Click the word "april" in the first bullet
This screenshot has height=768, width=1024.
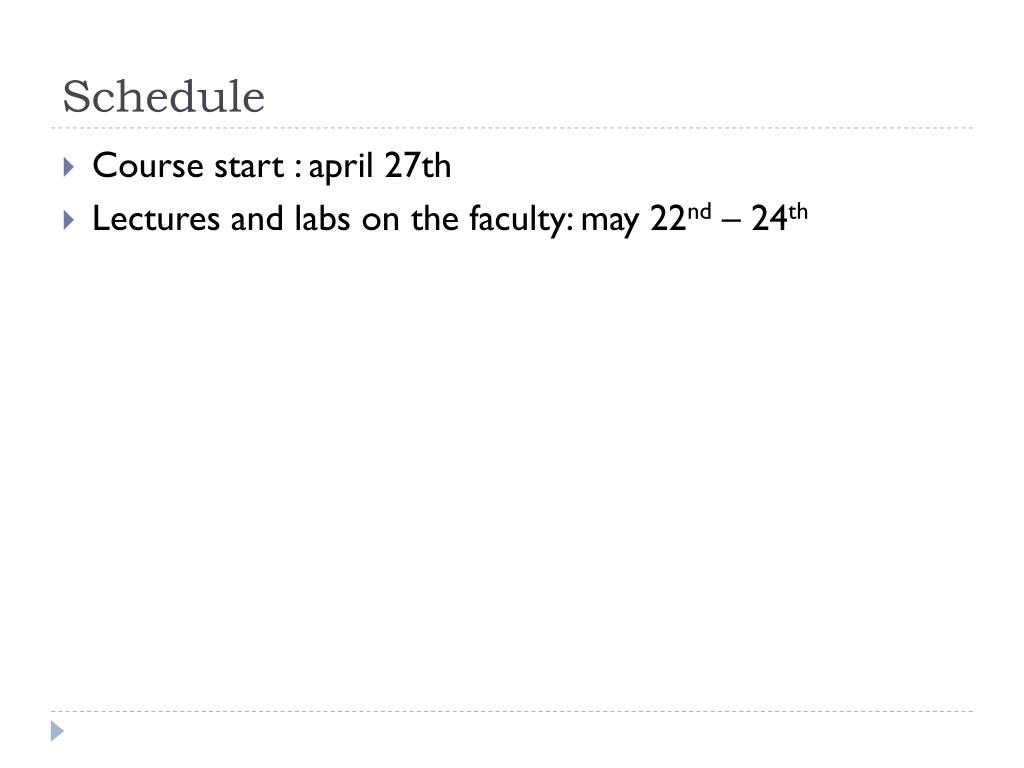point(341,167)
